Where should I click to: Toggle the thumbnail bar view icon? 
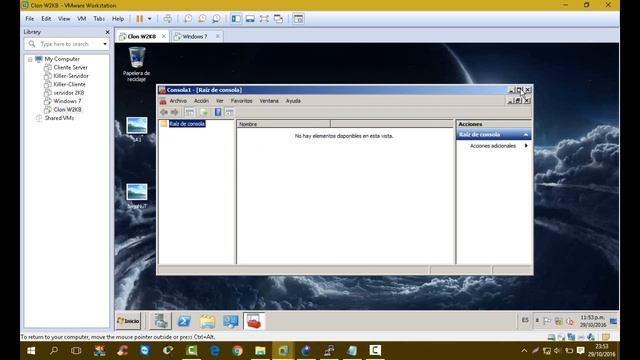click(250, 19)
